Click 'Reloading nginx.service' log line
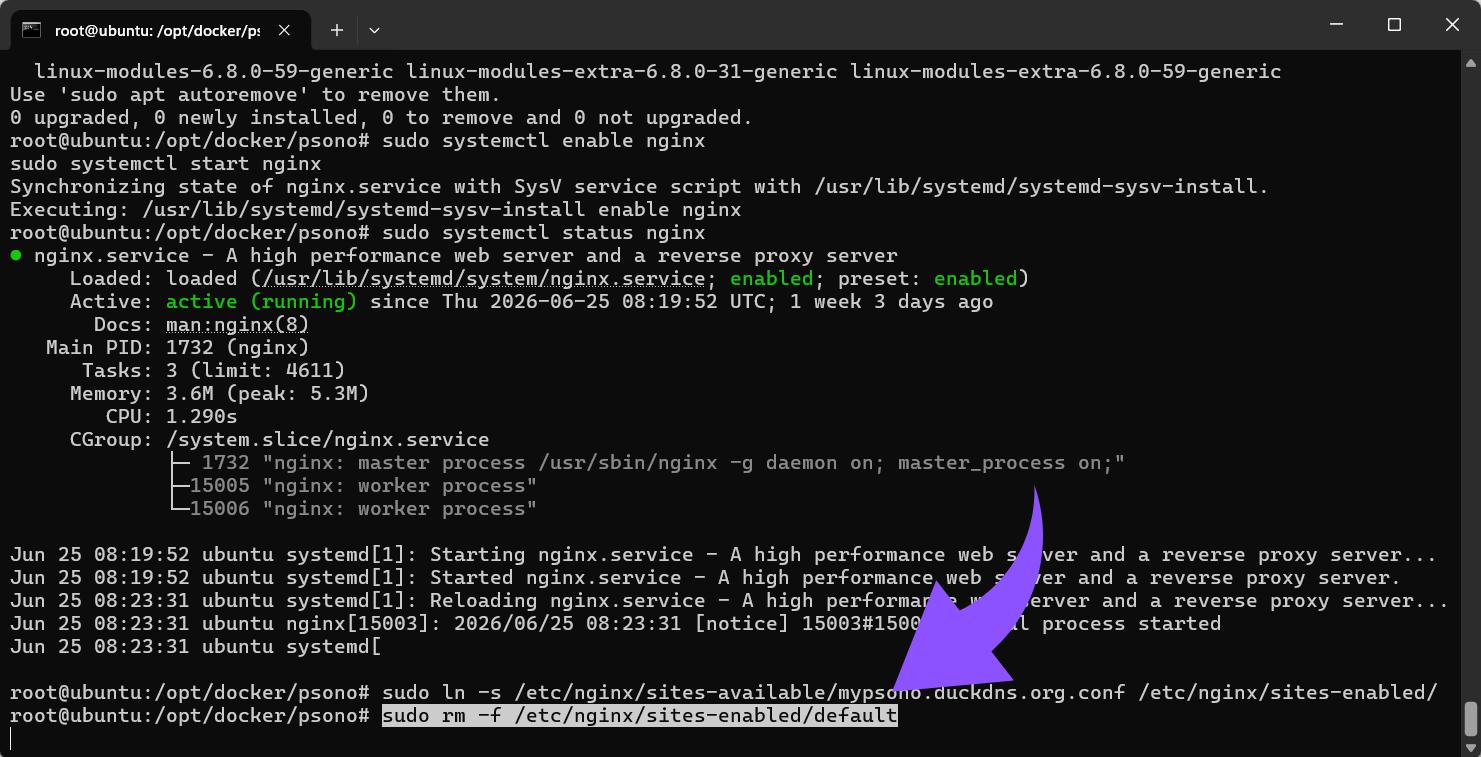1481x757 pixels. pos(729,601)
